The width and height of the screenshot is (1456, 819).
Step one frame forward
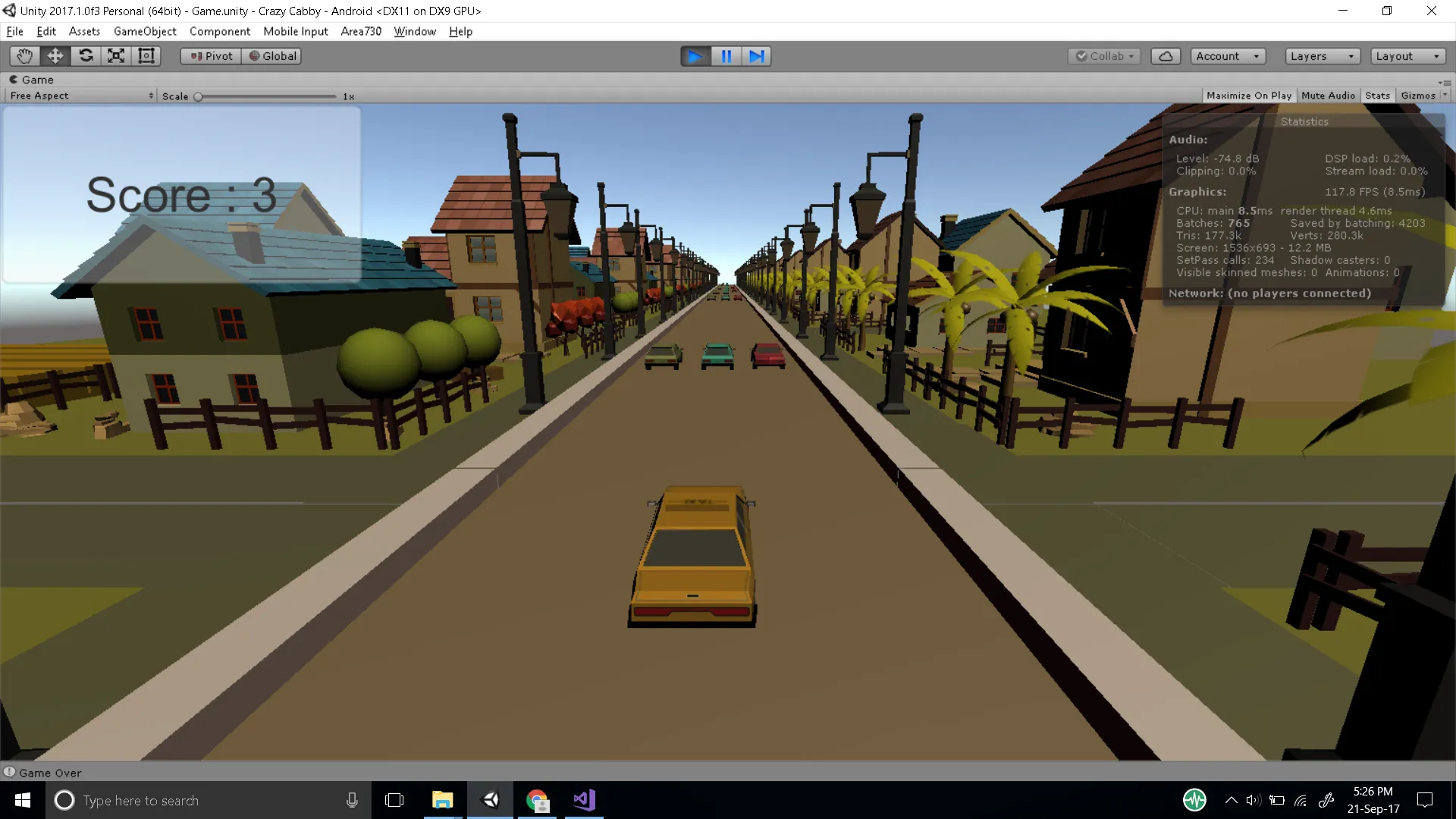(x=756, y=56)
